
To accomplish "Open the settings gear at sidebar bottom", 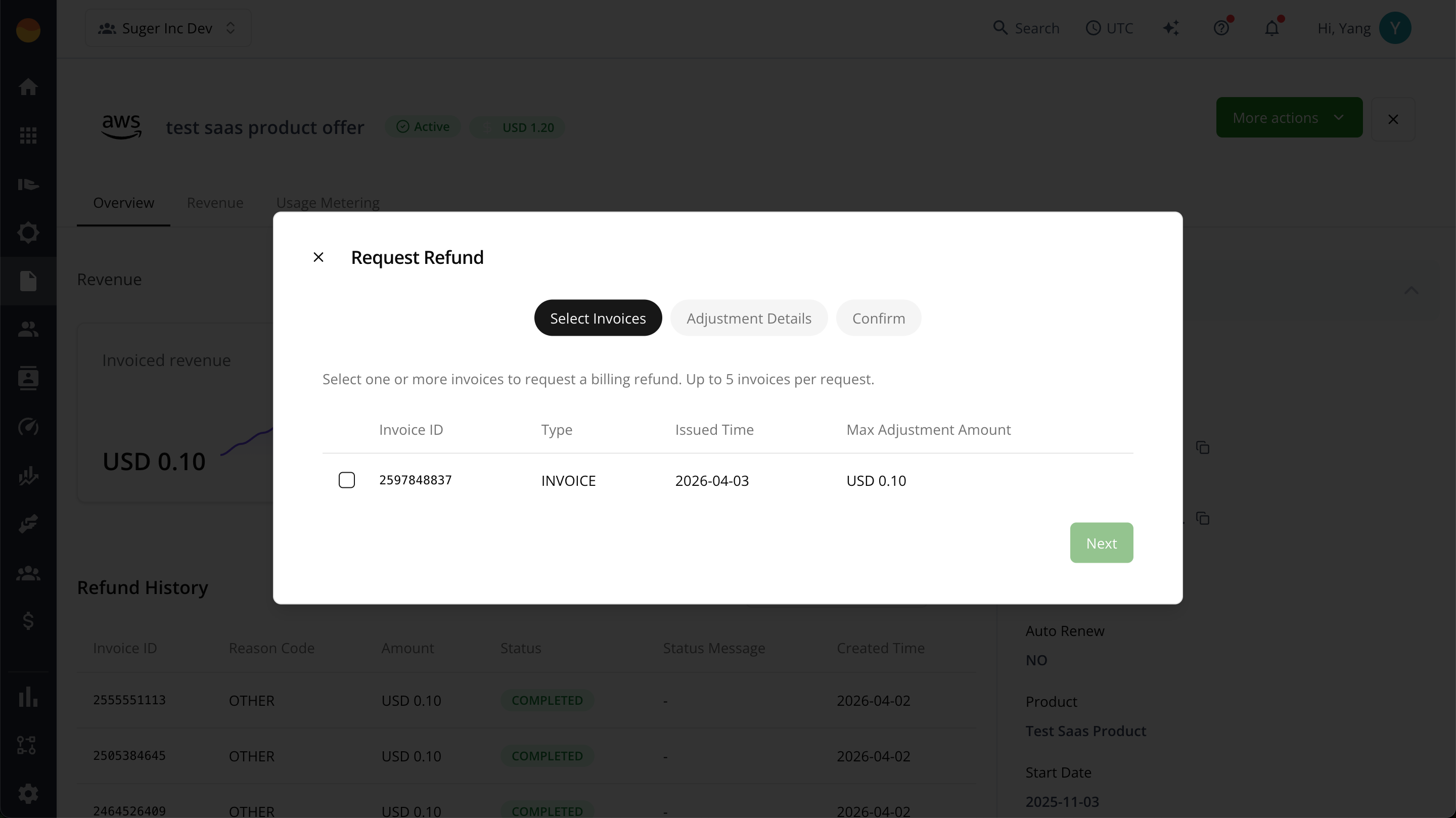I will click(x=28, y=794).
